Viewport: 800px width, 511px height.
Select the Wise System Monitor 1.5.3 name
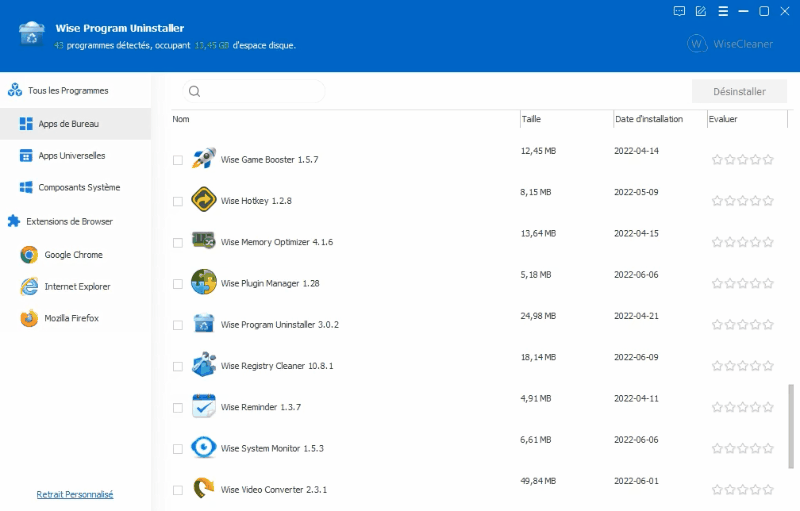[x=272, y=448]
